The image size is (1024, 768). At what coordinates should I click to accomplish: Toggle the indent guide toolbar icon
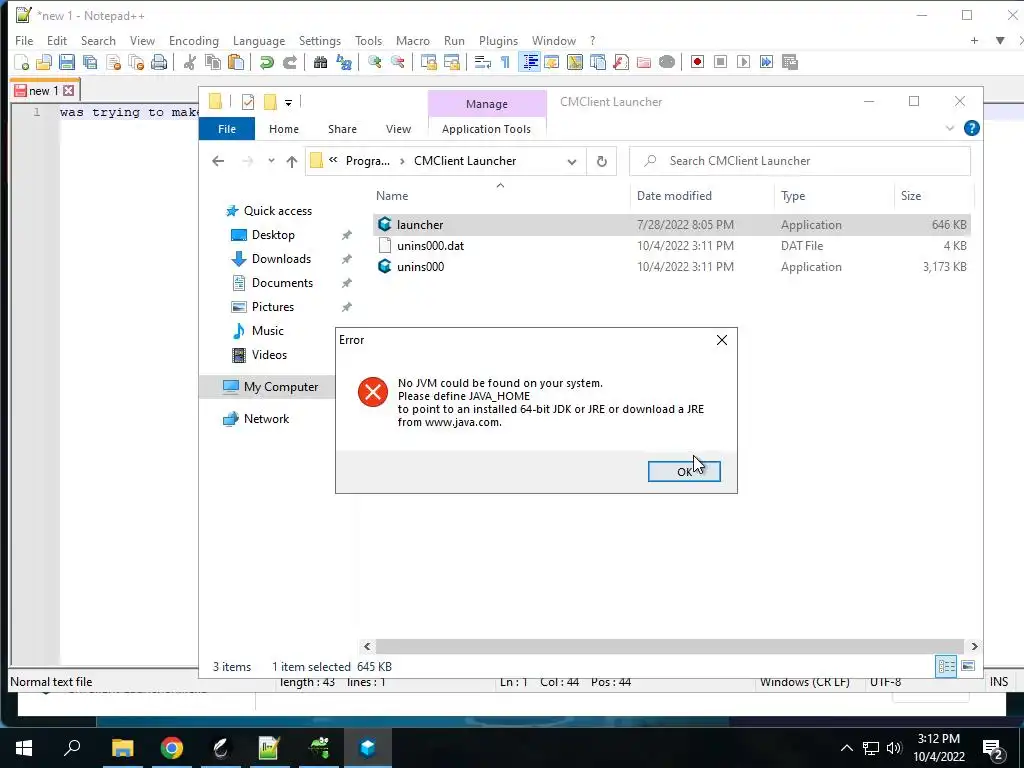click(x=530, y=62)
